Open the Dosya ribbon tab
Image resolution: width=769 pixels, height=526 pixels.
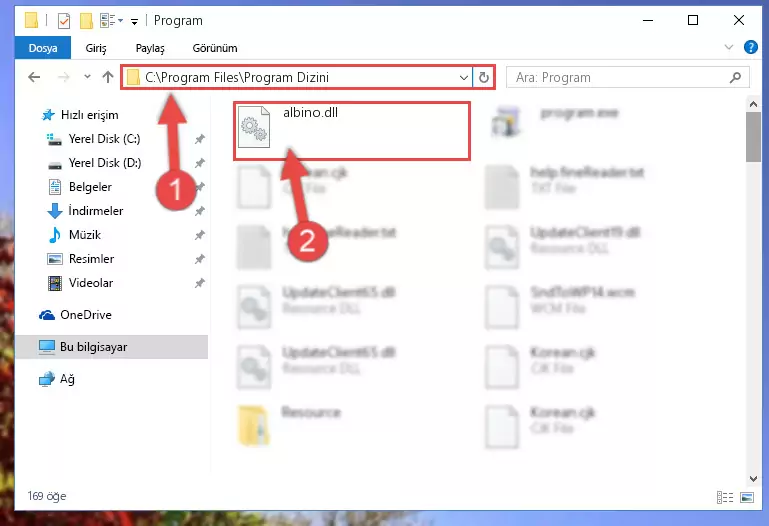[x=43, y=48]
